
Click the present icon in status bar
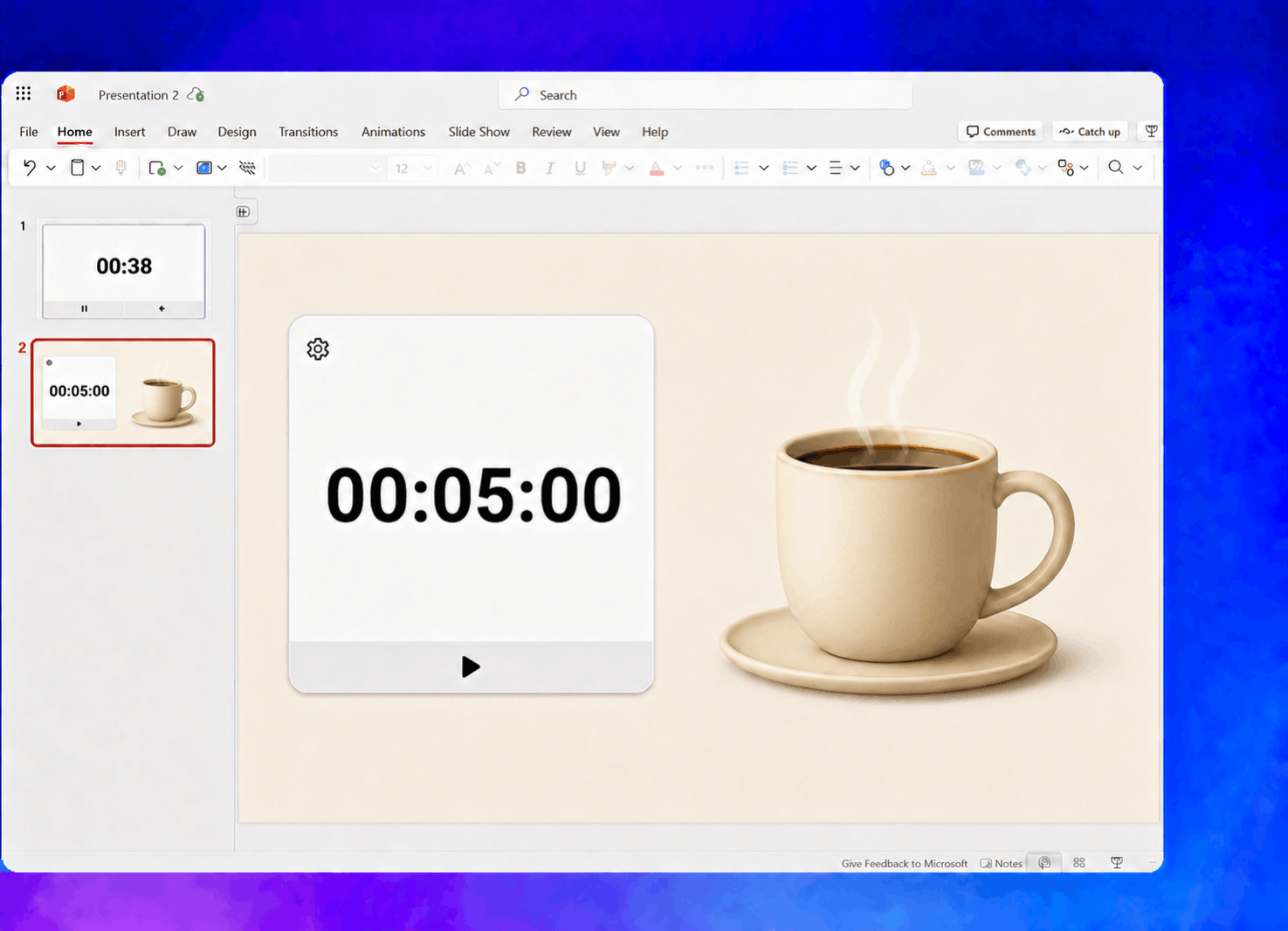(x=1117, y=862)
